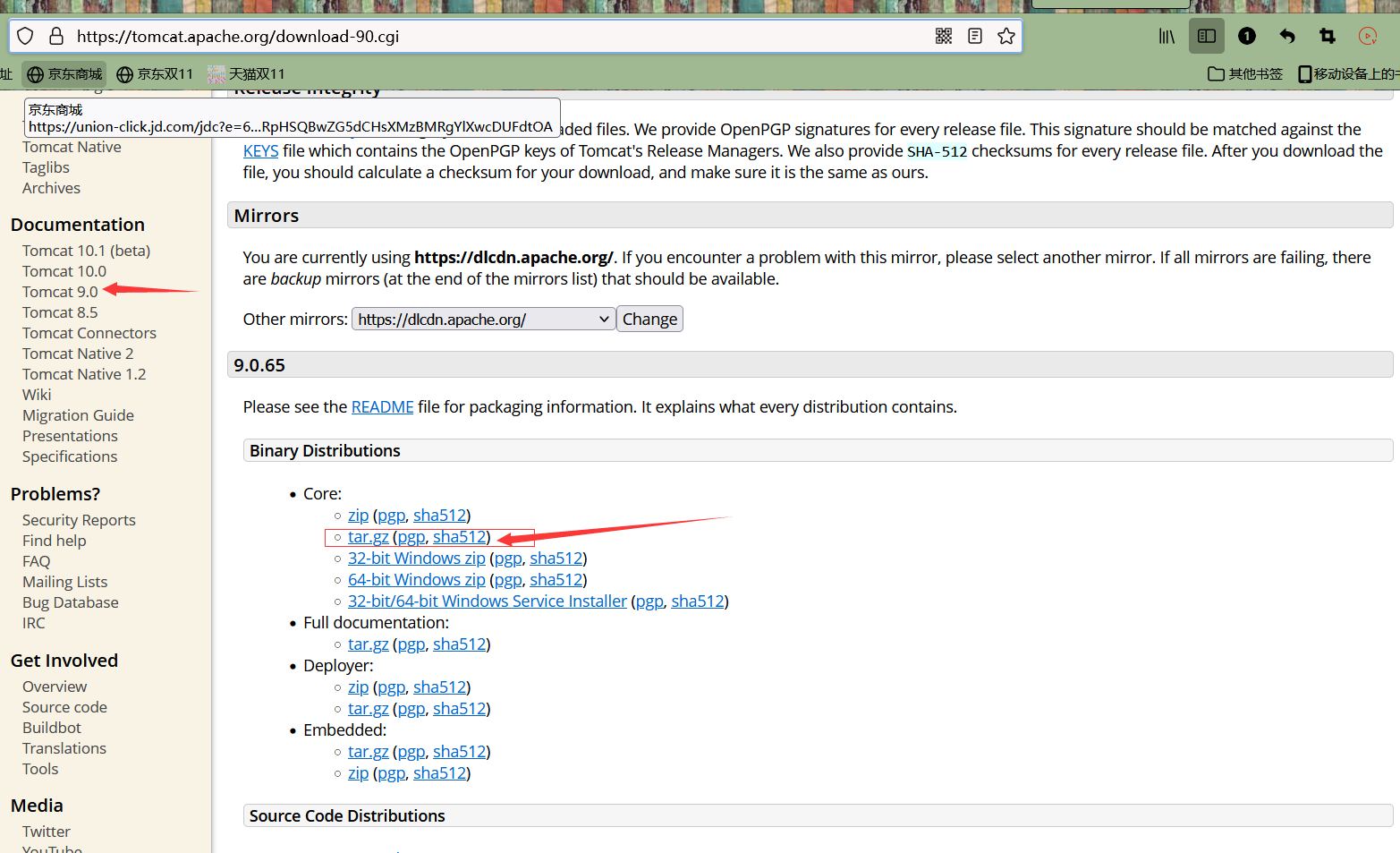1400x853 pixels.
Task: Open Tomcat Connectors documentation link
Action: pyautogui.click(x=89, y=334)
